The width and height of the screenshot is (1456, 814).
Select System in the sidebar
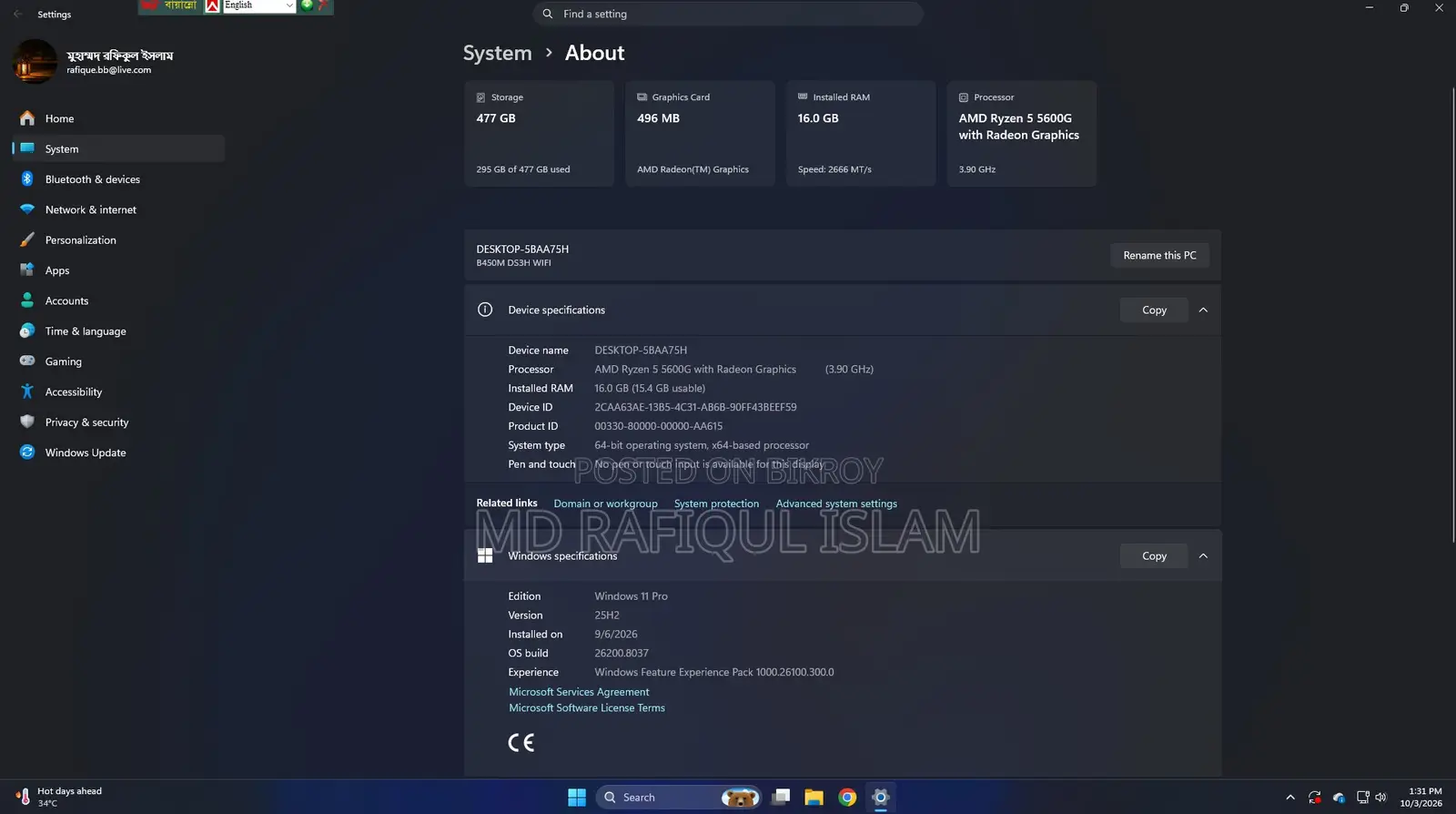(x=118, y=148)
